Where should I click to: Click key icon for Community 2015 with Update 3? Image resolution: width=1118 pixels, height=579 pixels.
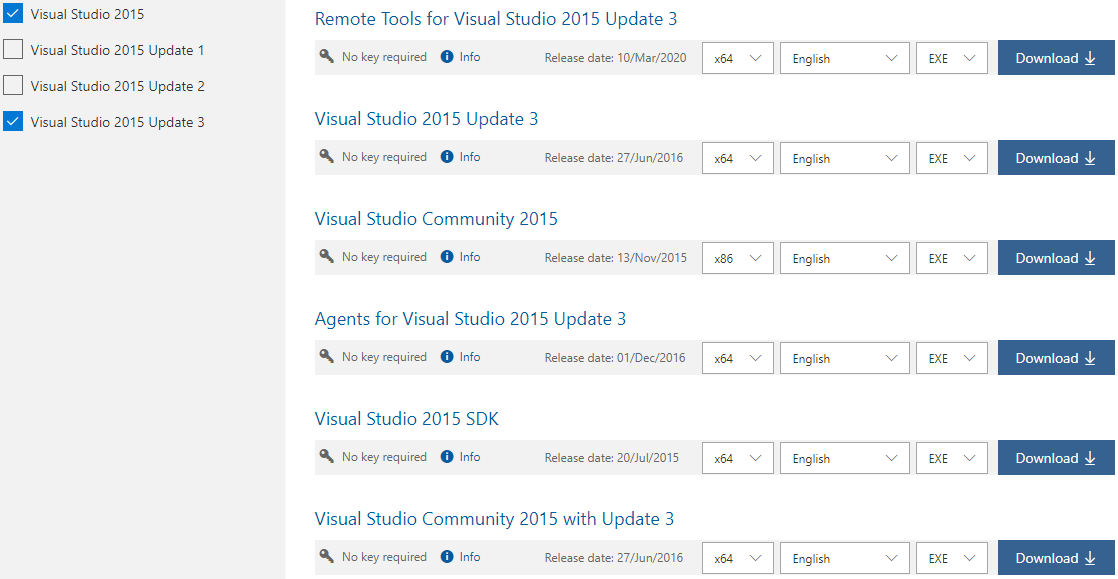[327, 555]
